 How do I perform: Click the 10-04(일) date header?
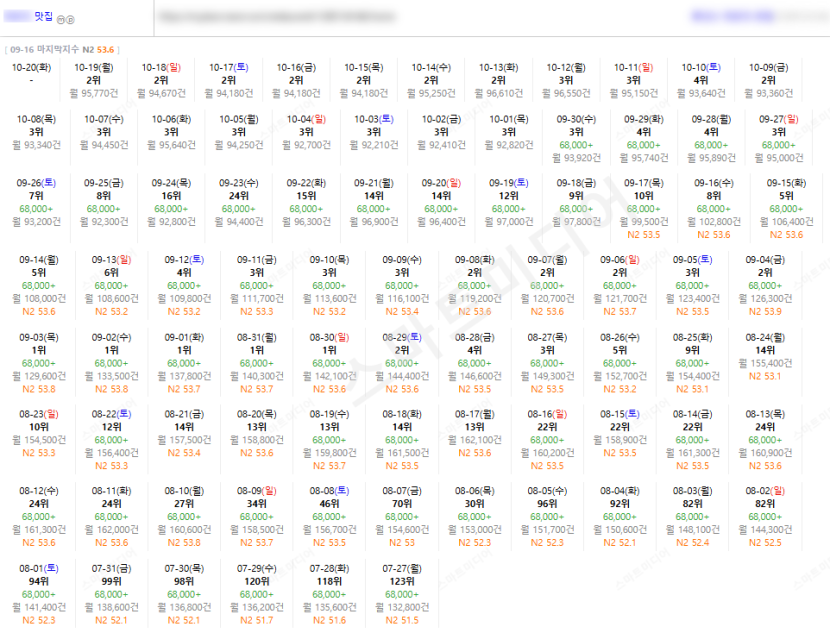click(306, 120)
